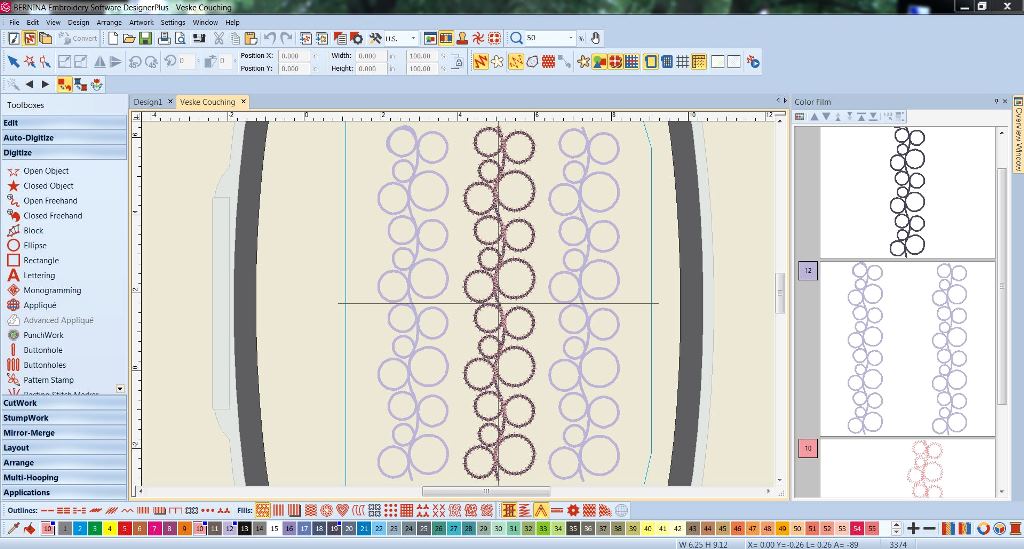Toggle Artistic View toolbar icon
The height and width of the screenshot is (549, 1024).
click(x=497, y=61)
